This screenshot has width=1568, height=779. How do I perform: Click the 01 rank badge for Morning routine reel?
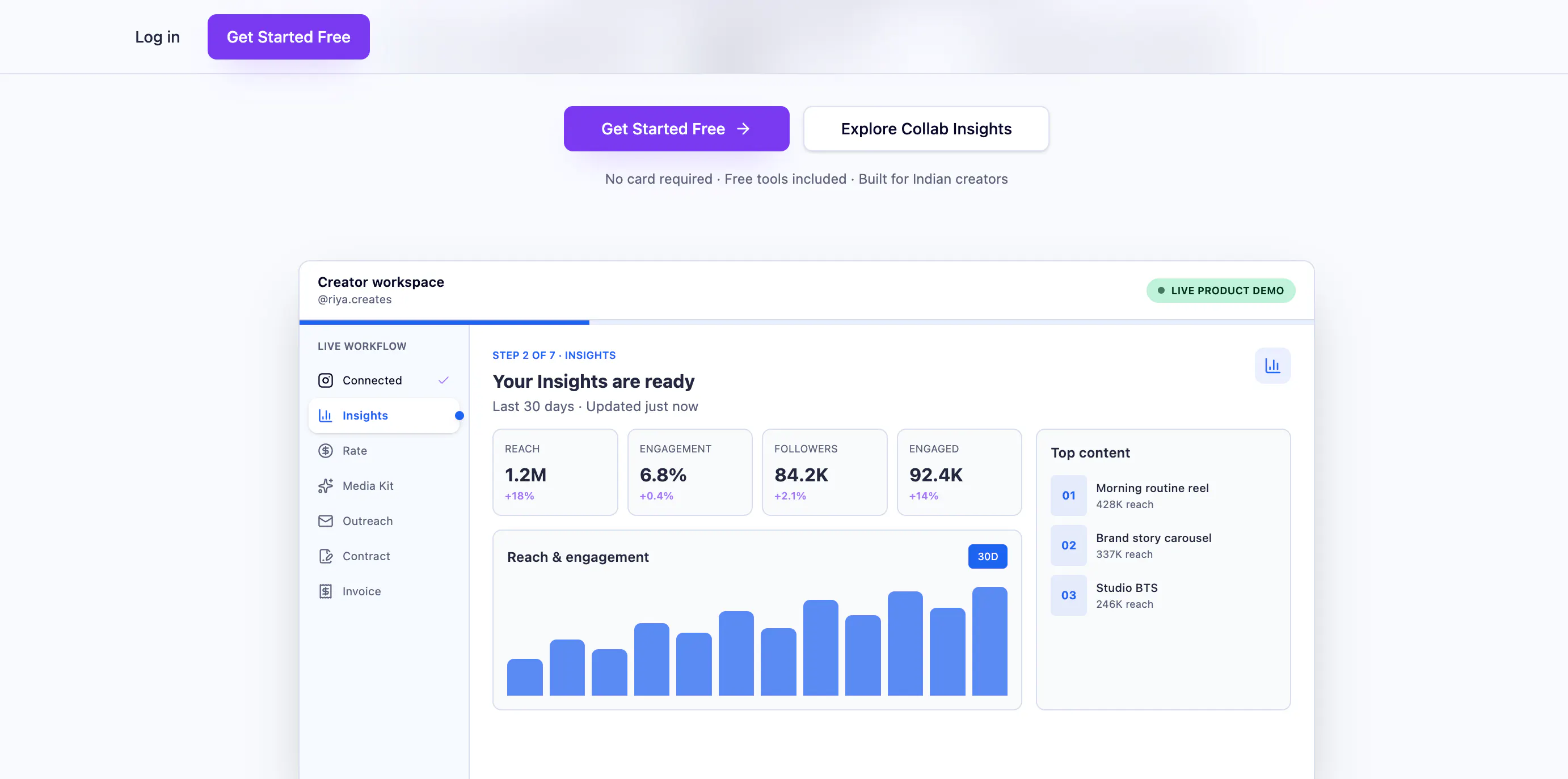tap(1068, 496)
